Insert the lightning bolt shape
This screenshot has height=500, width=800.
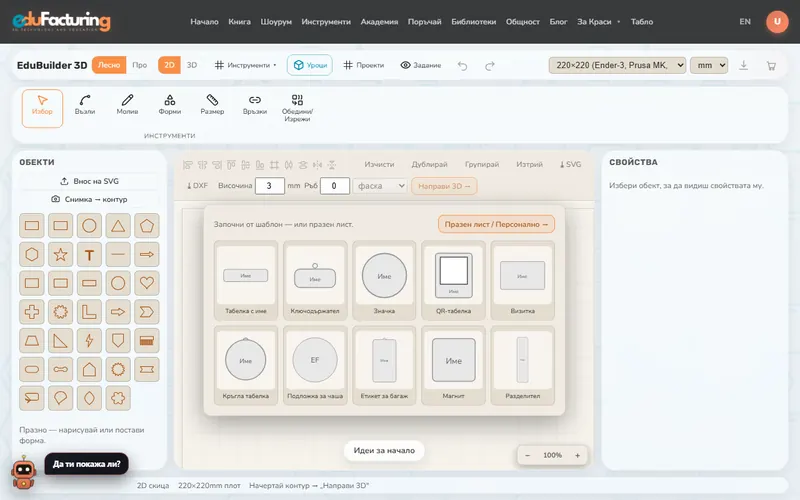[x=89, y=340]
